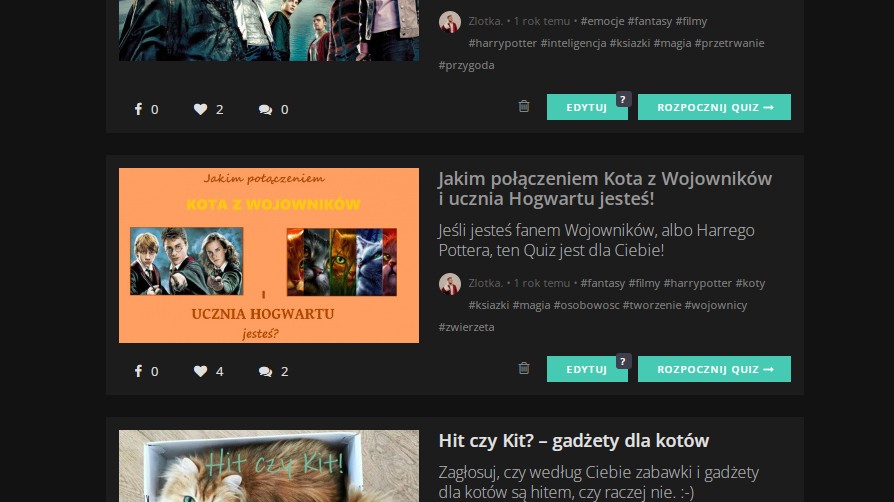Browse the #zwierzeta tag
894x502 pixels.
click(x=466, y=327)
